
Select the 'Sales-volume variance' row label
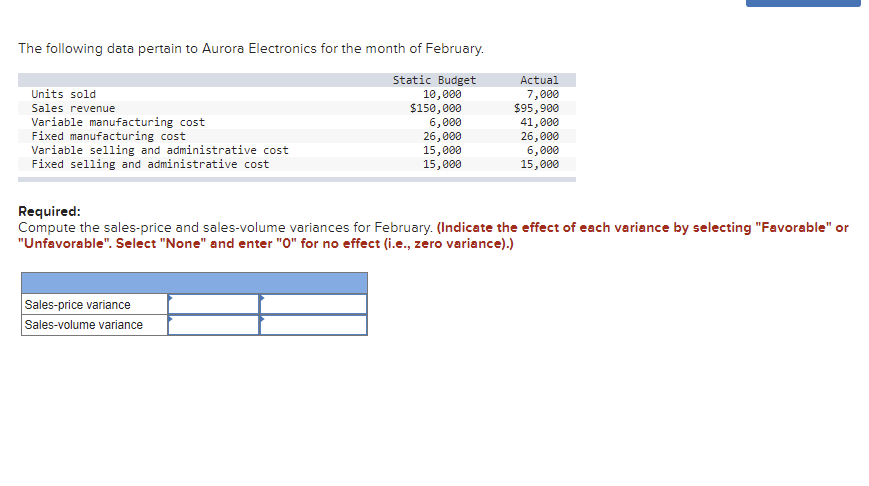pos(84,325)
